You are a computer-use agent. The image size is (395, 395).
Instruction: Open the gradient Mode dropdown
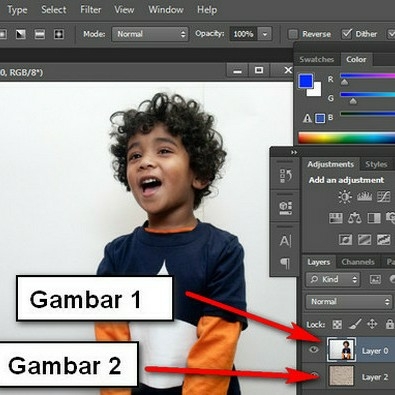[x=150, y=34]
